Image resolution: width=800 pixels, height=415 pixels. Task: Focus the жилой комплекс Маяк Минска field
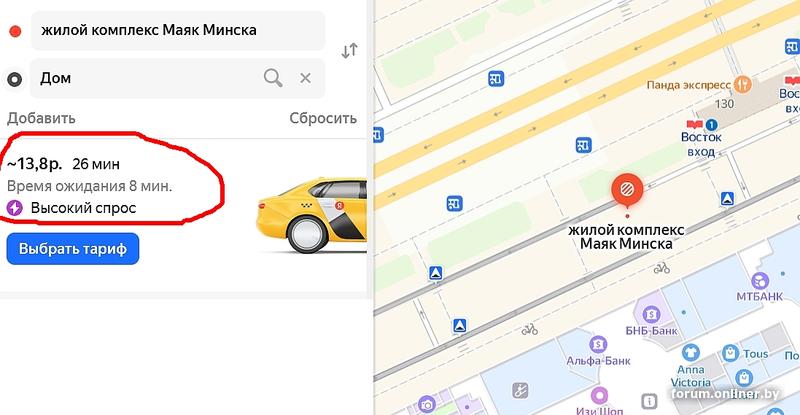178,31
